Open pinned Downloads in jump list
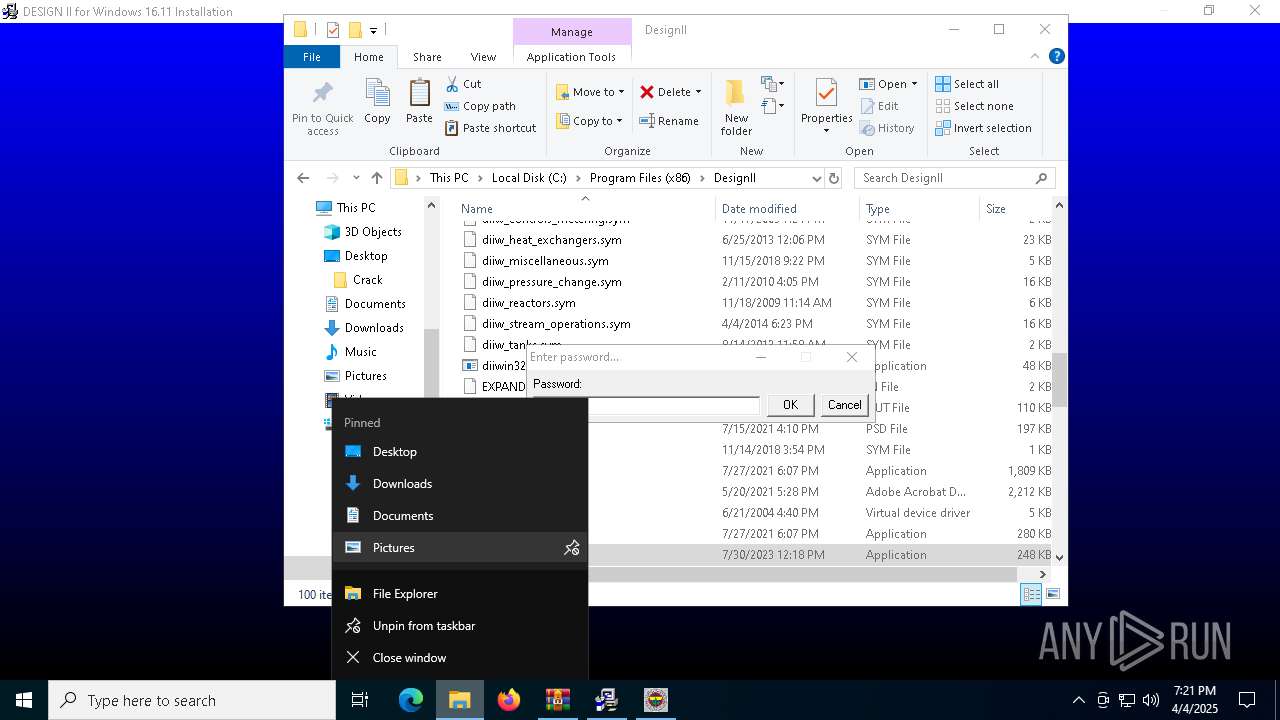Viewport: 1280px width, 720px height. [x=459, y=484]
